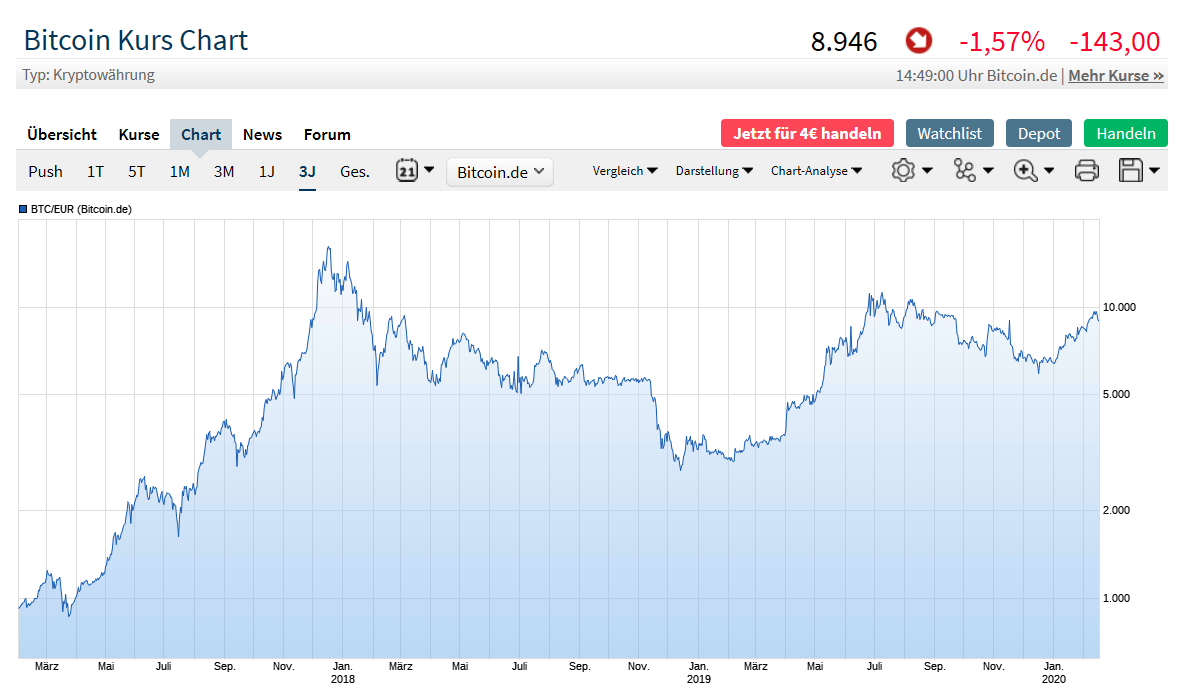The width and height of the screenshot is (1183, 689).
Task: Expand the arrow beside the save icon
Action: coord(1154,171)
